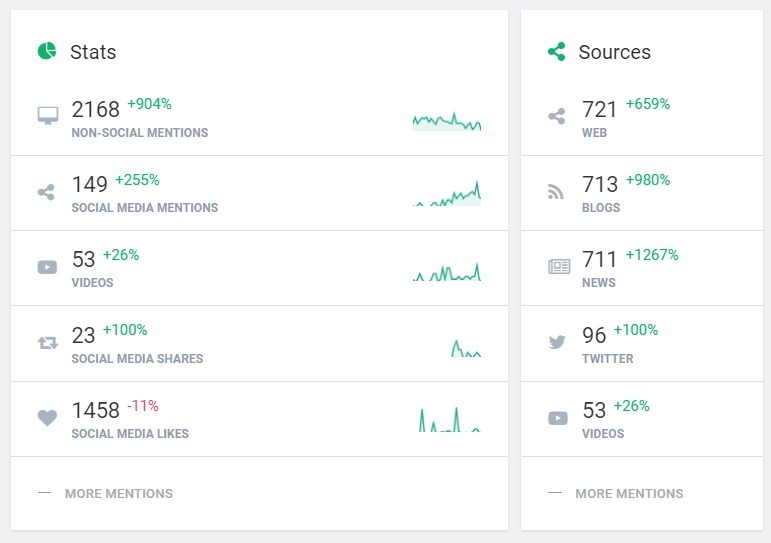Screen dimensions: 771x543
Task: Click the newspaper icon for News
Action: pos(558,267)
